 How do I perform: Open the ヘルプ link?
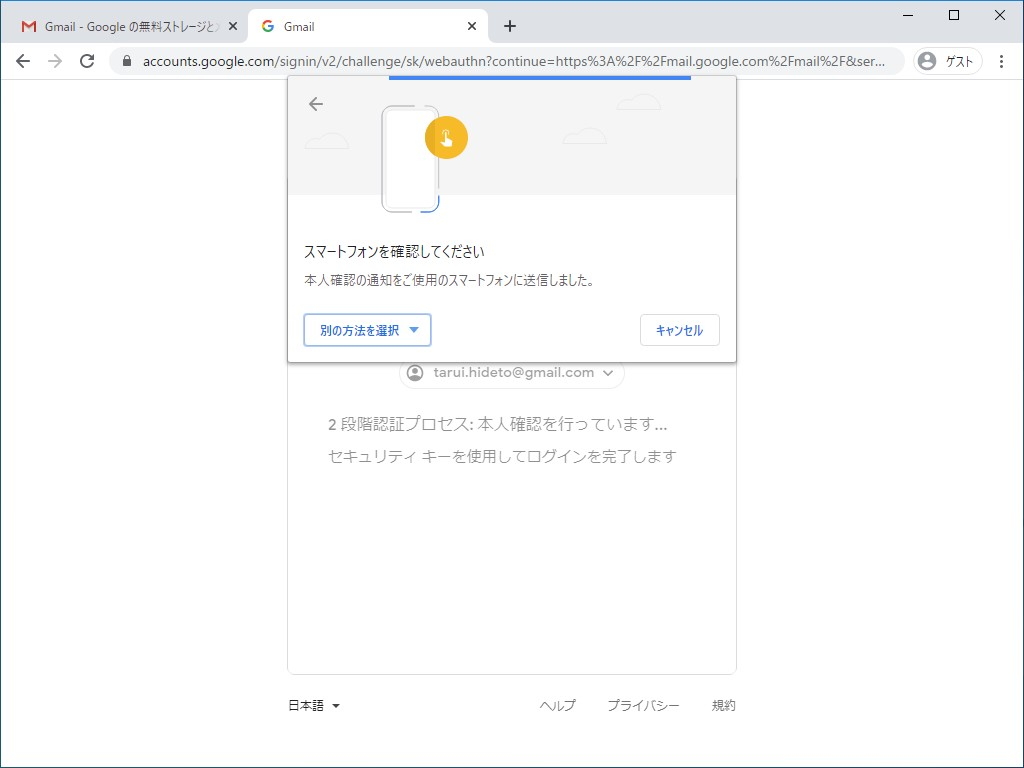click(x=557, y=705)
